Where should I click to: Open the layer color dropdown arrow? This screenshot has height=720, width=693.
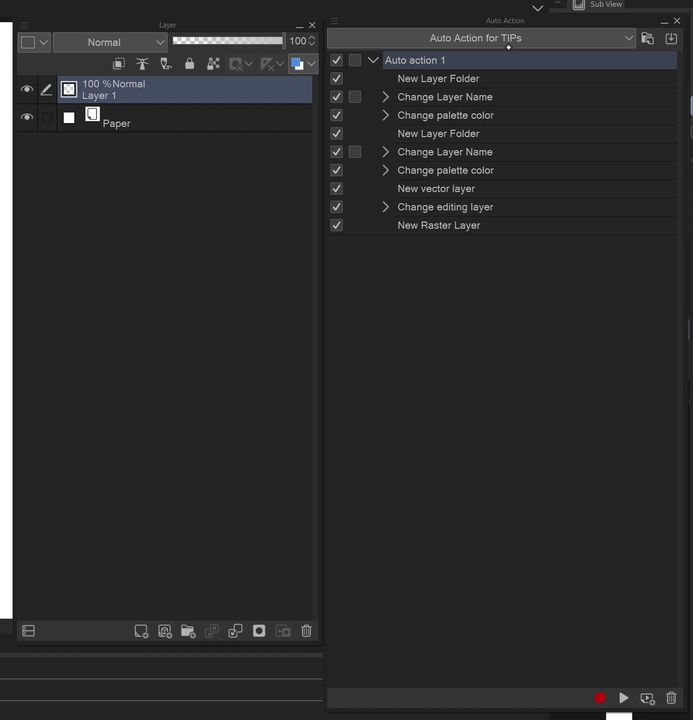[312, 64]
